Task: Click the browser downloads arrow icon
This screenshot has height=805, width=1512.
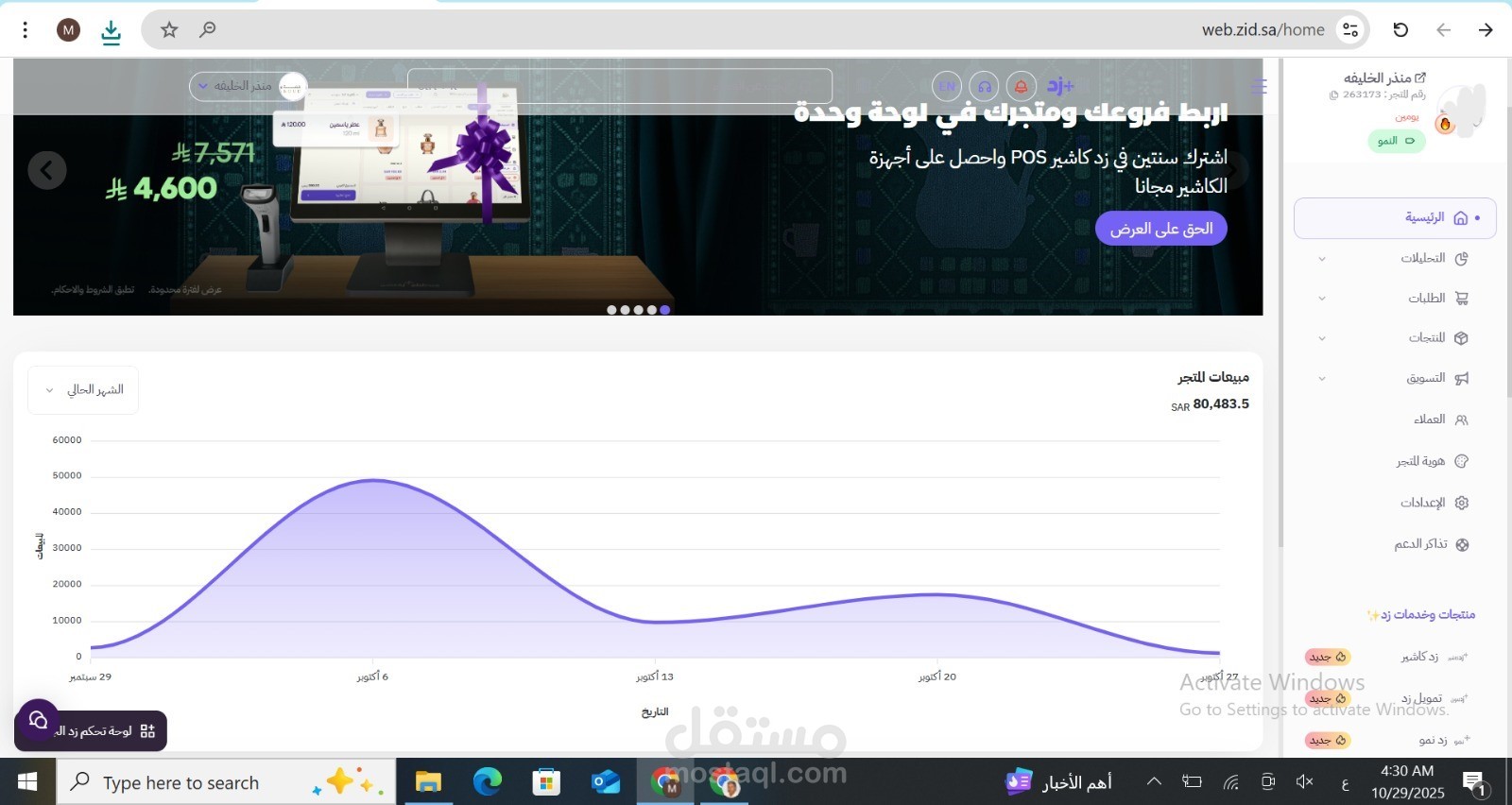Action: [x=111, y=32]
